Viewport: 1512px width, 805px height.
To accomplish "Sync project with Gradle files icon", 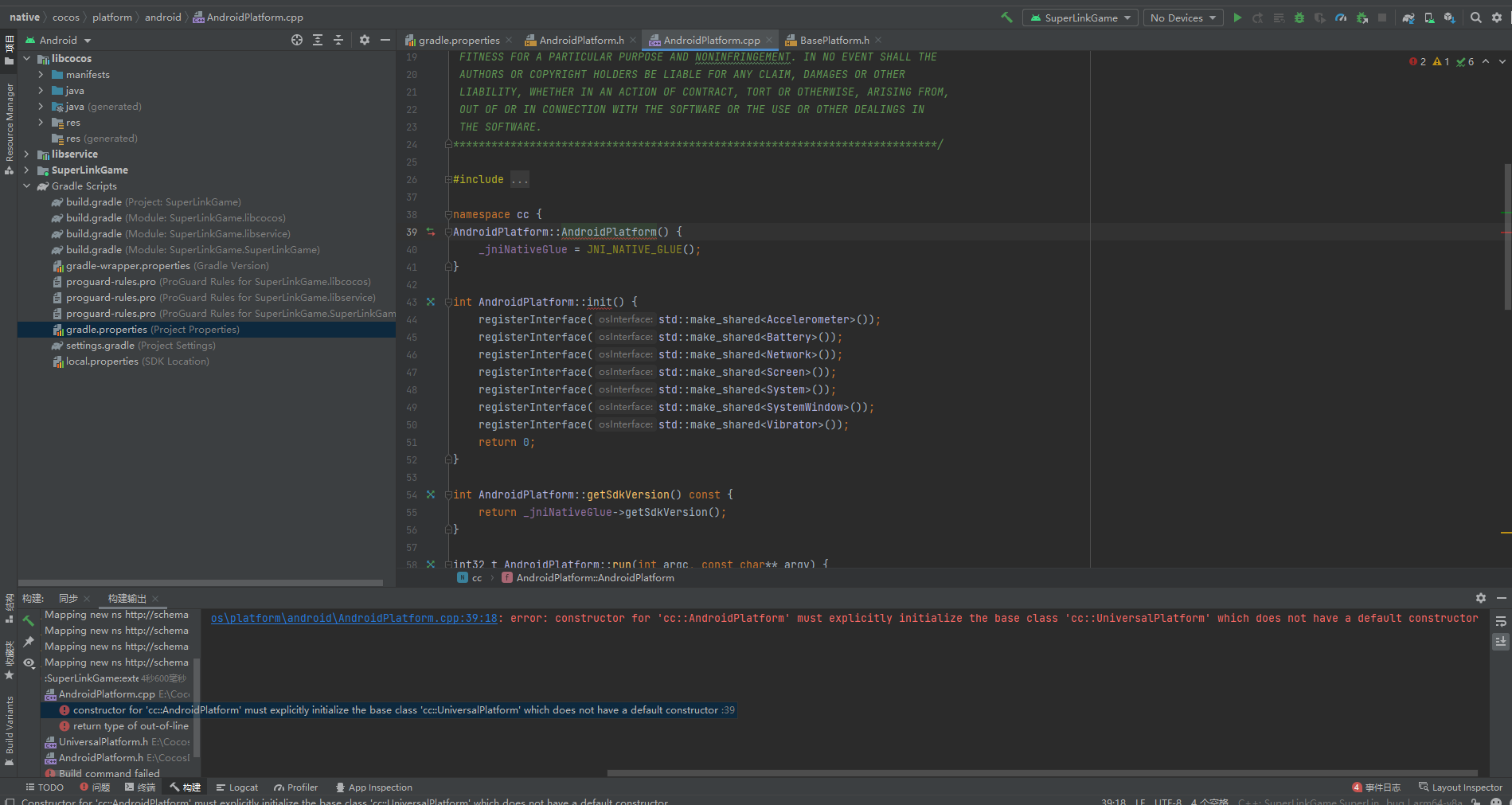I will pyautogui.click(x=1408, y=18).
